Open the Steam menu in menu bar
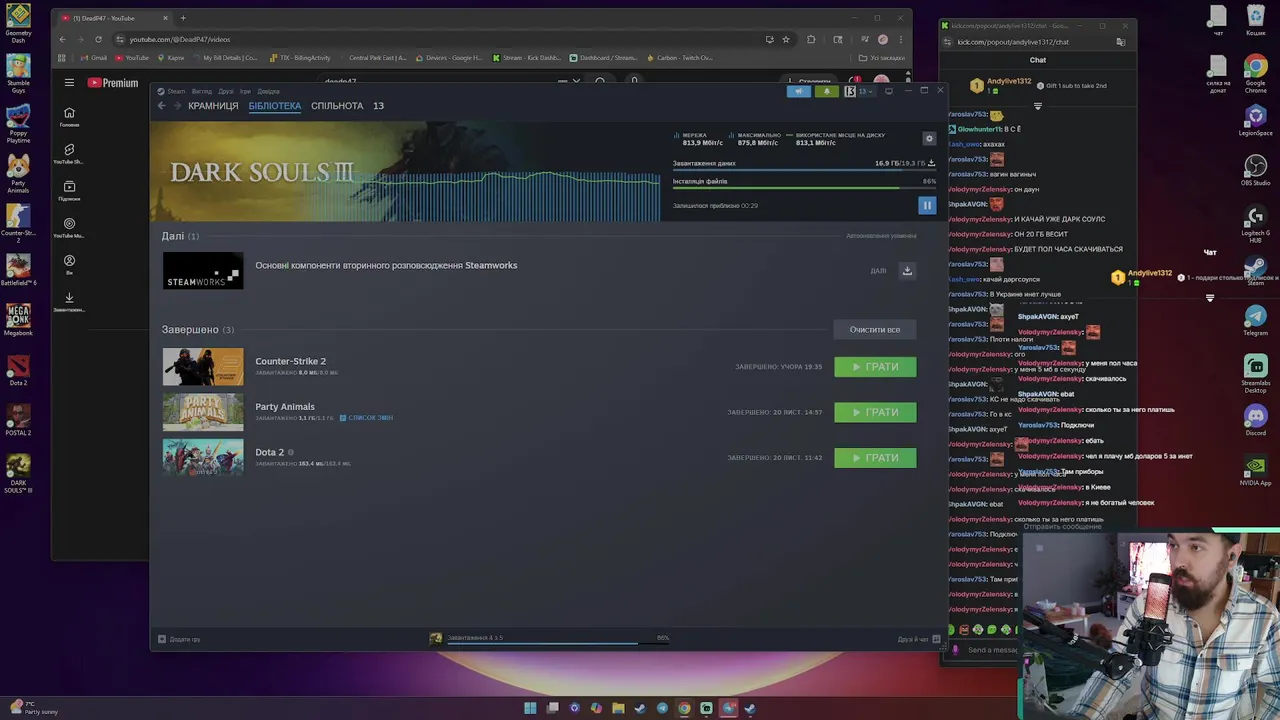This screenshot has width=1280, height=720. pyautogui.click(x=176, y=91)
